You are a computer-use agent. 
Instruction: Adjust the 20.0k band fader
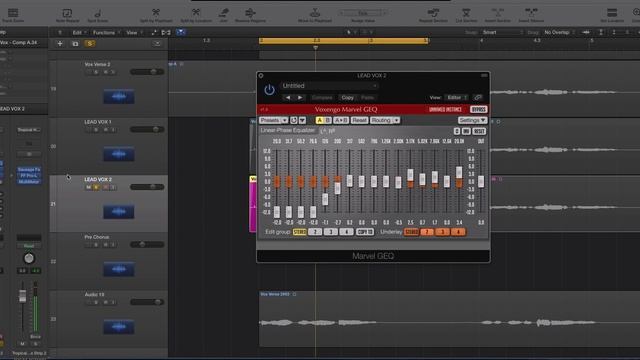[459, 172]
